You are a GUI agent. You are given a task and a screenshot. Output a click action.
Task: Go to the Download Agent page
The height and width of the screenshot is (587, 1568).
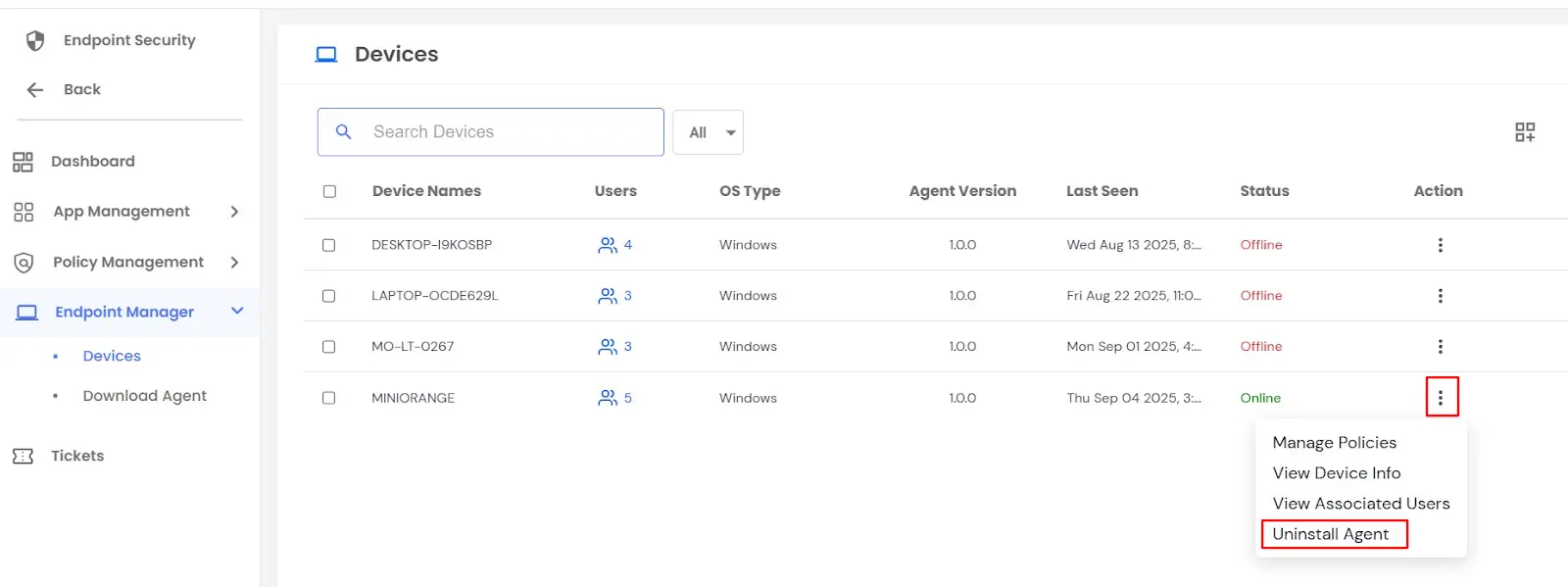(x=144, y=396)
